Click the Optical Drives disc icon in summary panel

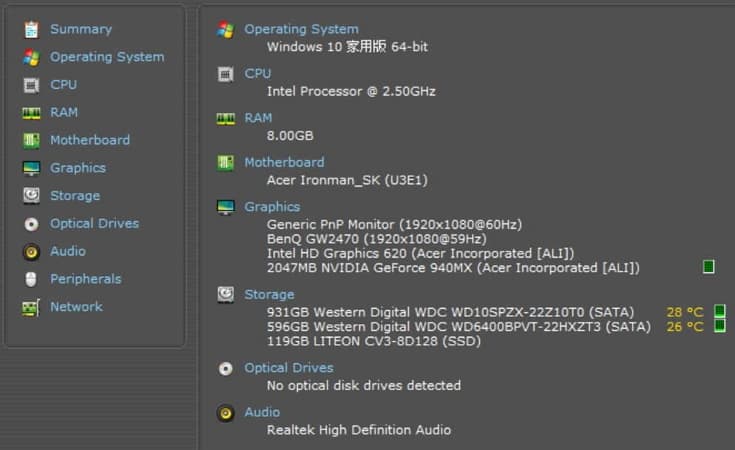click(x=225, y=369)
